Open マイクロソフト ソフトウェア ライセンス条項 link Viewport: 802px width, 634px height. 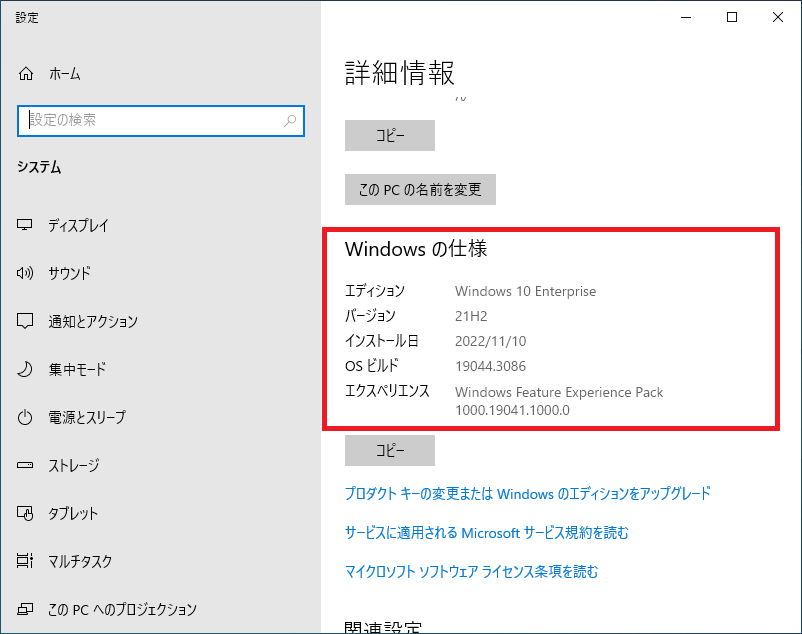click(x=471, y=572)
